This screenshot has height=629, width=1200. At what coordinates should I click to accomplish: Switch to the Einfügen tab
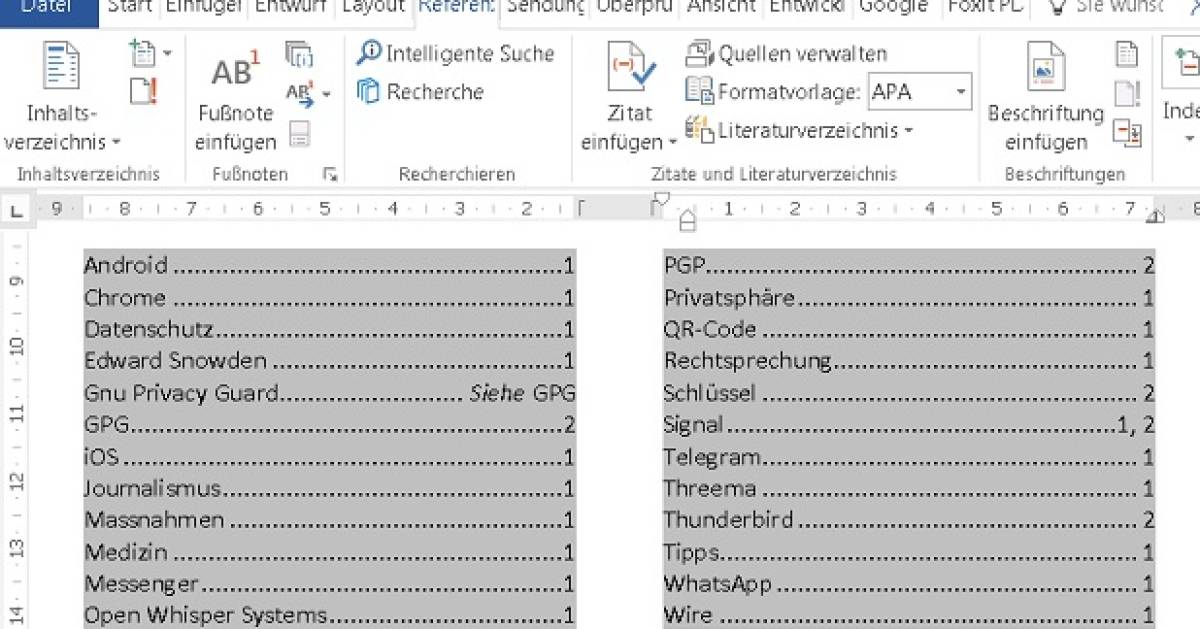205,8
